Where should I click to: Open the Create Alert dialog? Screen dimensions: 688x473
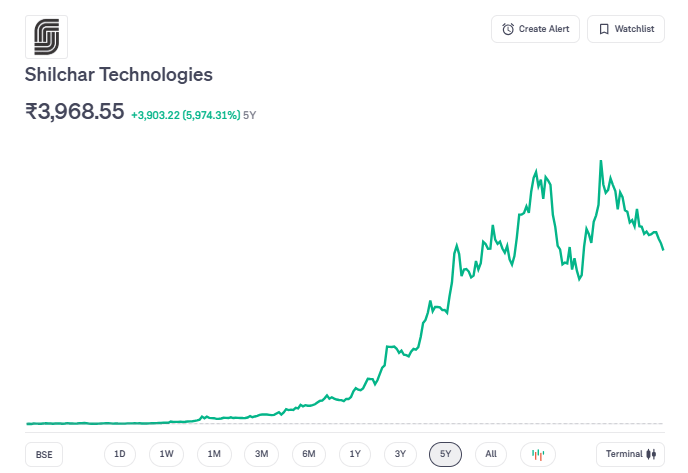coord(535,29)
